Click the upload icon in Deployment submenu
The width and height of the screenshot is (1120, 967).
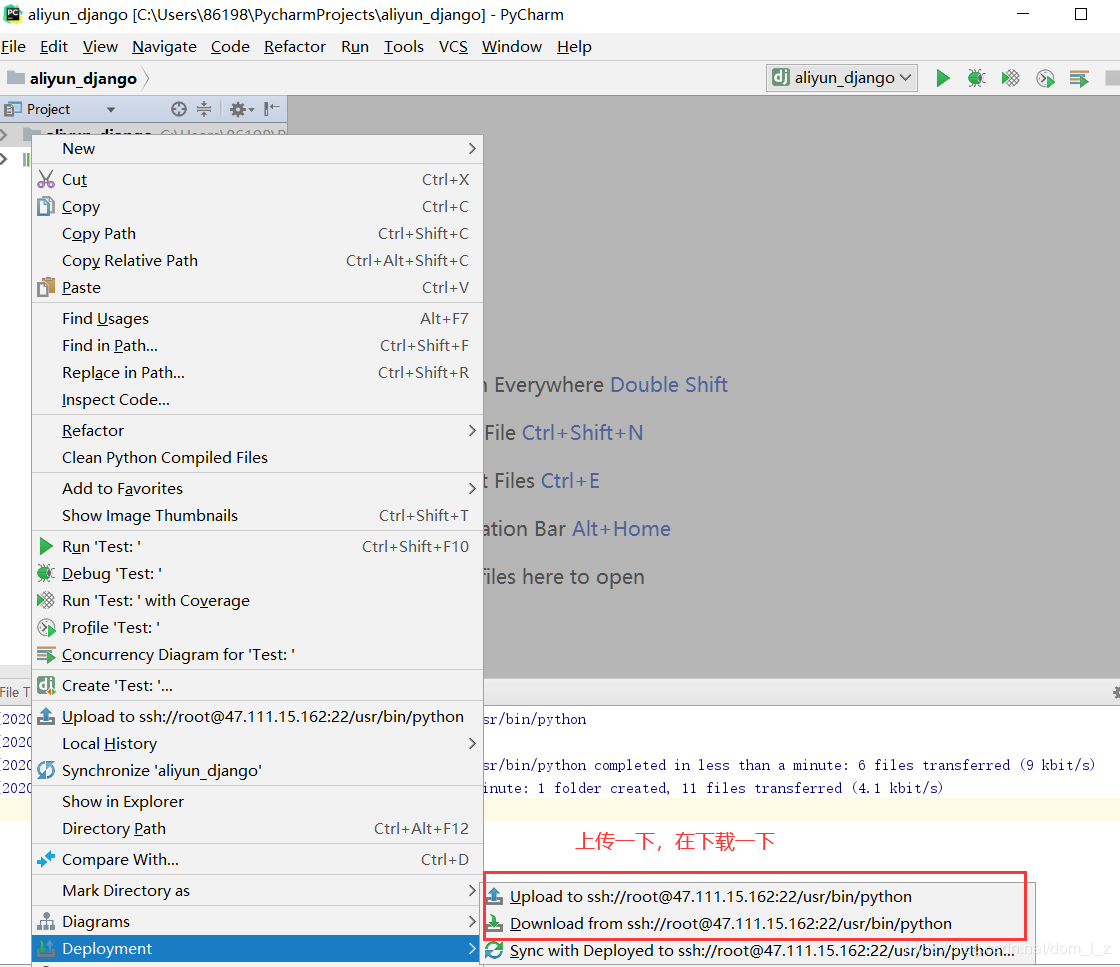(494, 896)
